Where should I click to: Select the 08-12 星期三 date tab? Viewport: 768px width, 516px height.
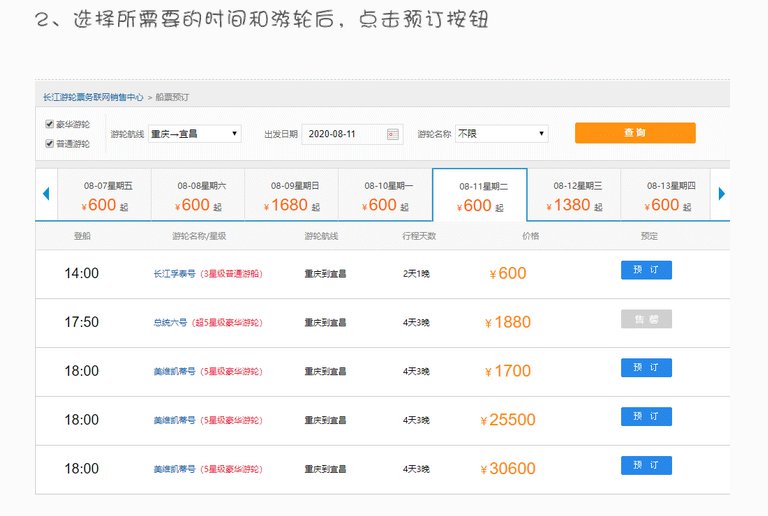click(x=574, y=195)
